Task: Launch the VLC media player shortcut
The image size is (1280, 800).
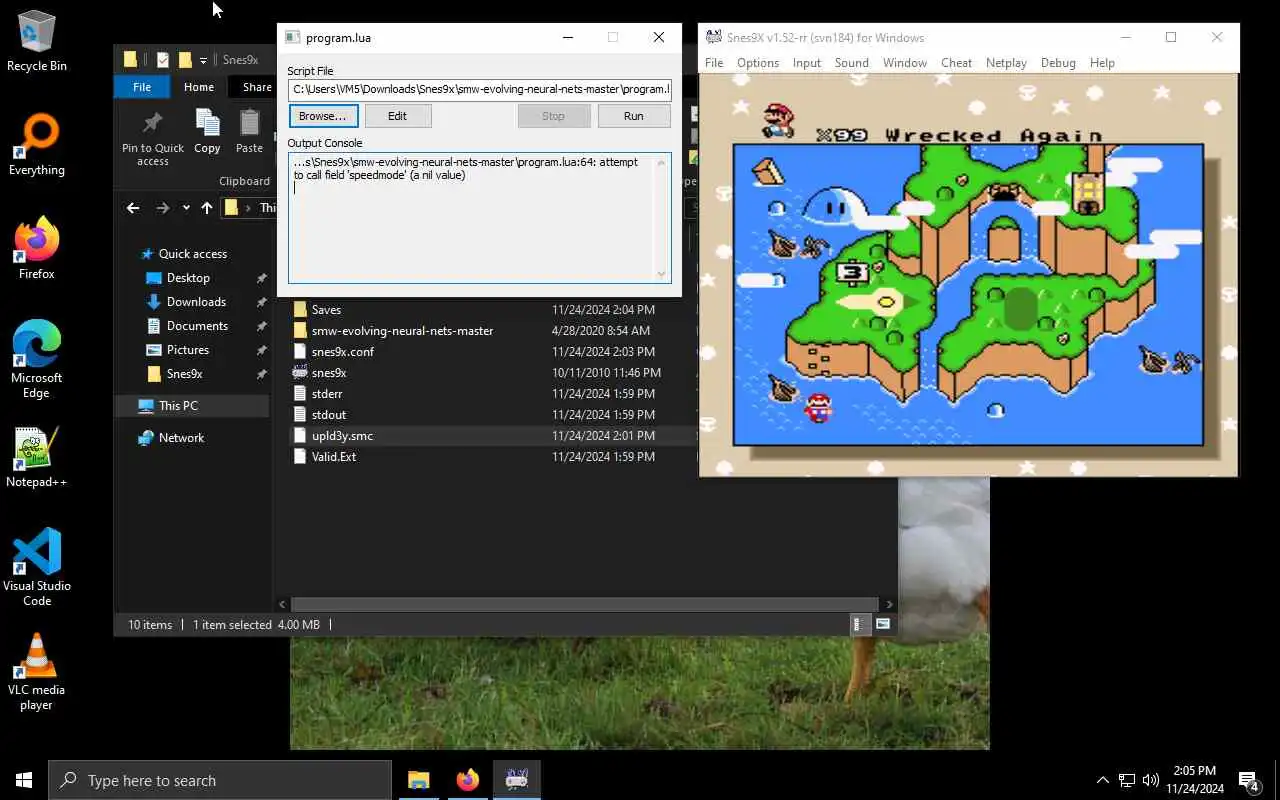Action: coord(37,672)
